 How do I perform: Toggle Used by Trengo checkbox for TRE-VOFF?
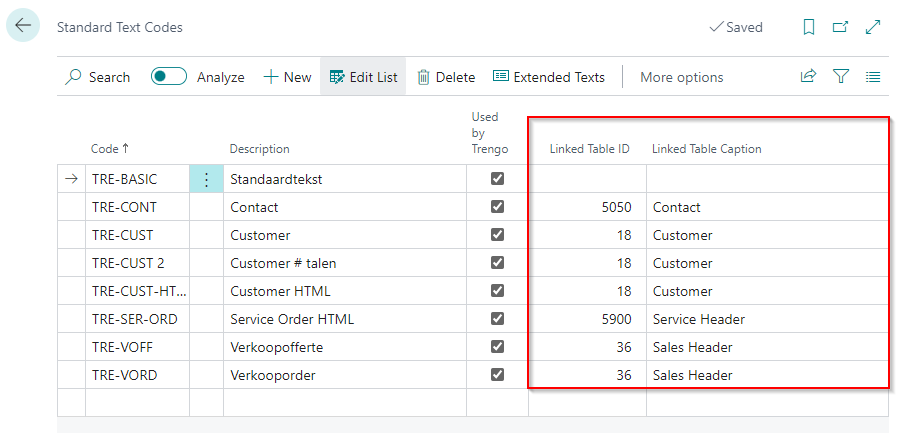tap(497, 347)
